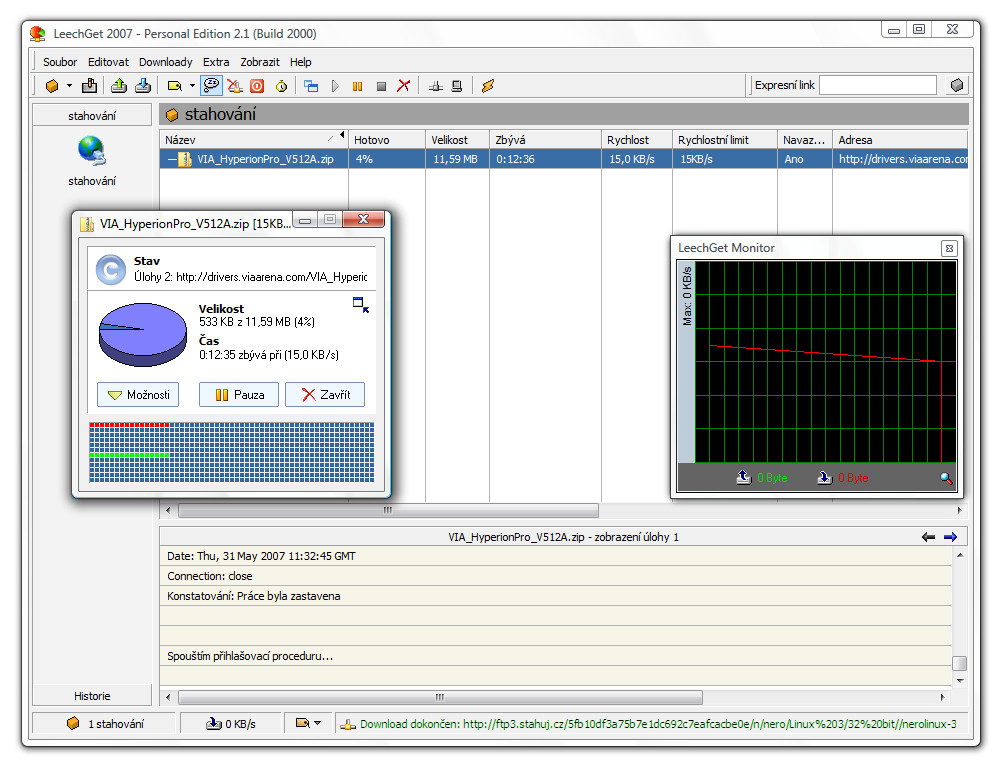Toggle the sleep mode bubble icon
This screenshot has width=1004, height=765.
coord(211,86)
